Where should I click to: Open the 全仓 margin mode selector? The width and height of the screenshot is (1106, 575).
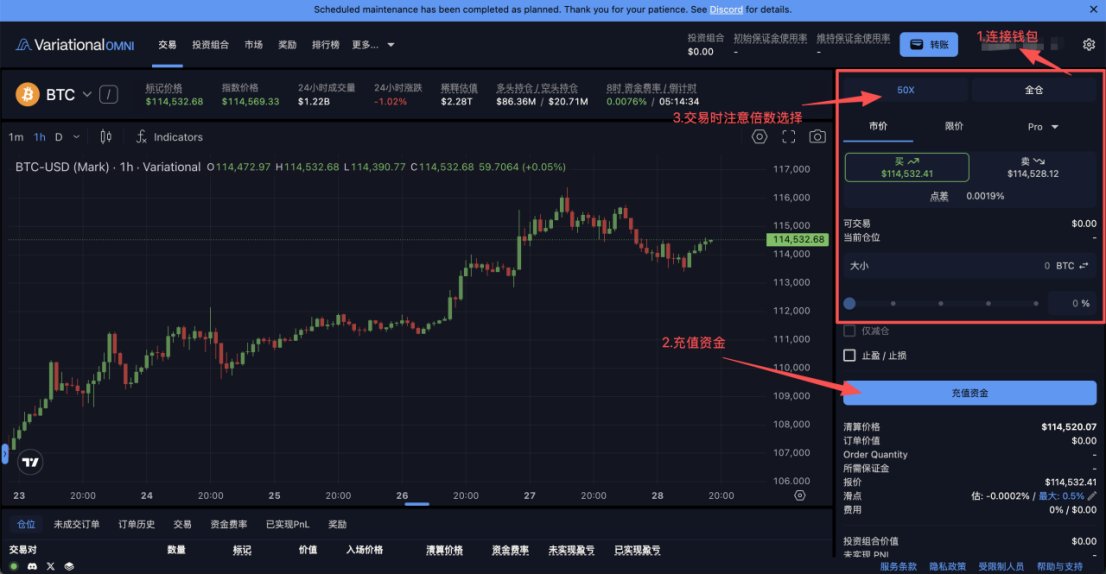click(1034, 90)
